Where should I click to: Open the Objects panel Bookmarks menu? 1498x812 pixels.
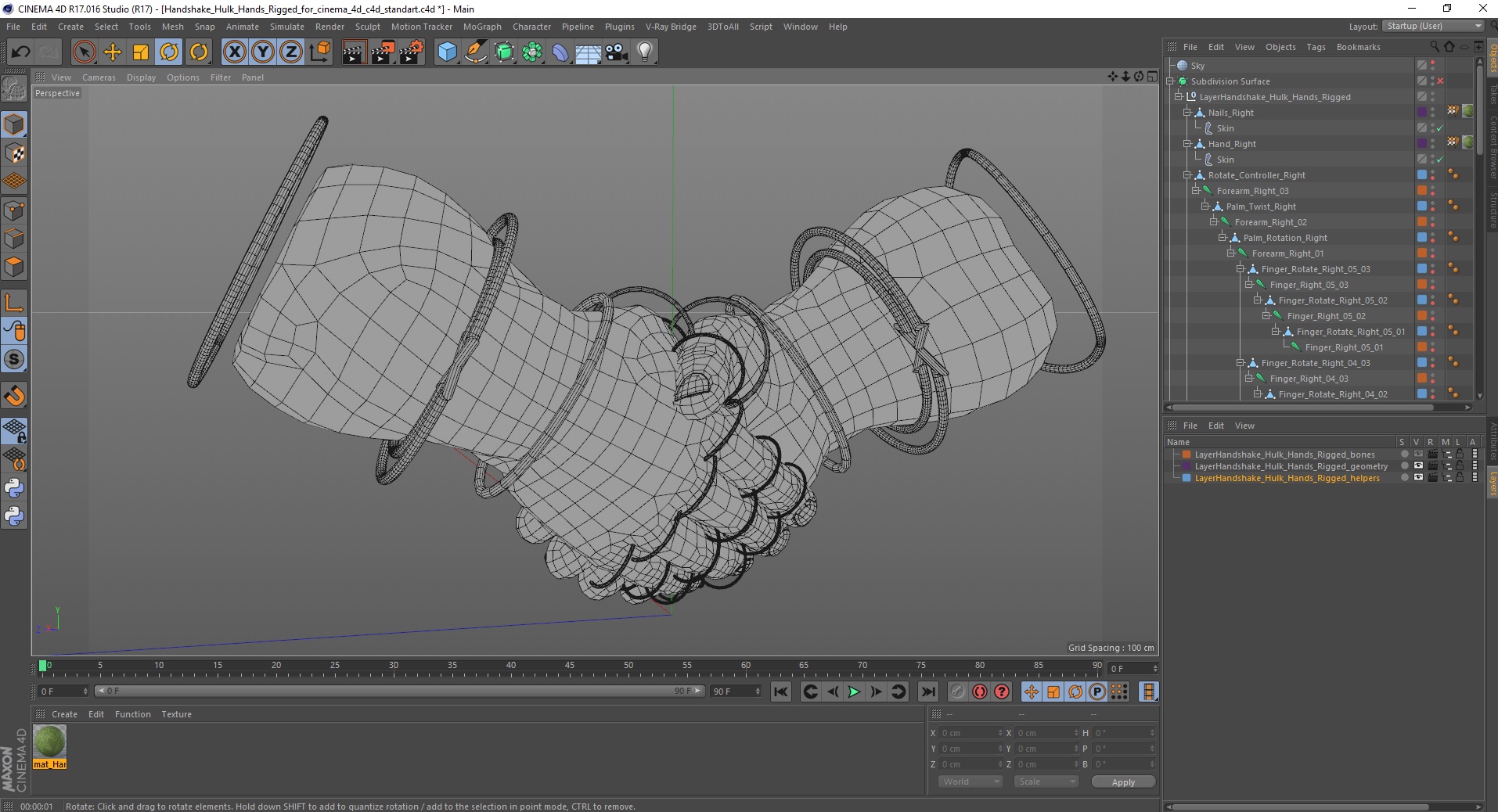1358,47
